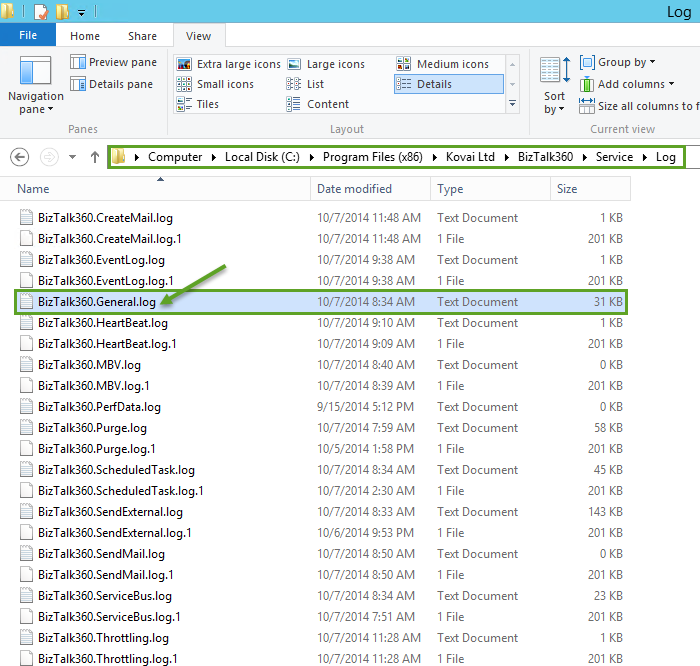This screenshot has height=666, width=700.
Task: Sort by Date modified column header
Action: pos(354,189)
